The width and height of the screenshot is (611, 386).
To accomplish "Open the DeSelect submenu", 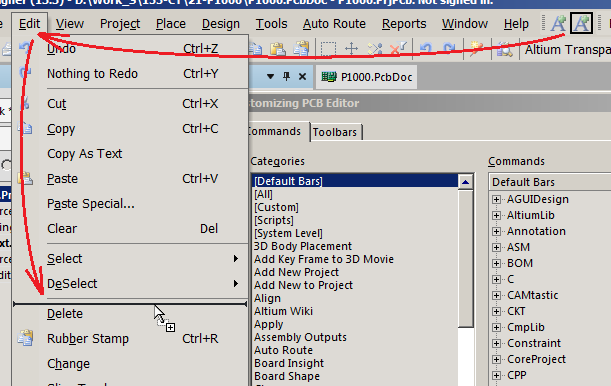I will (x=130, y=284).
